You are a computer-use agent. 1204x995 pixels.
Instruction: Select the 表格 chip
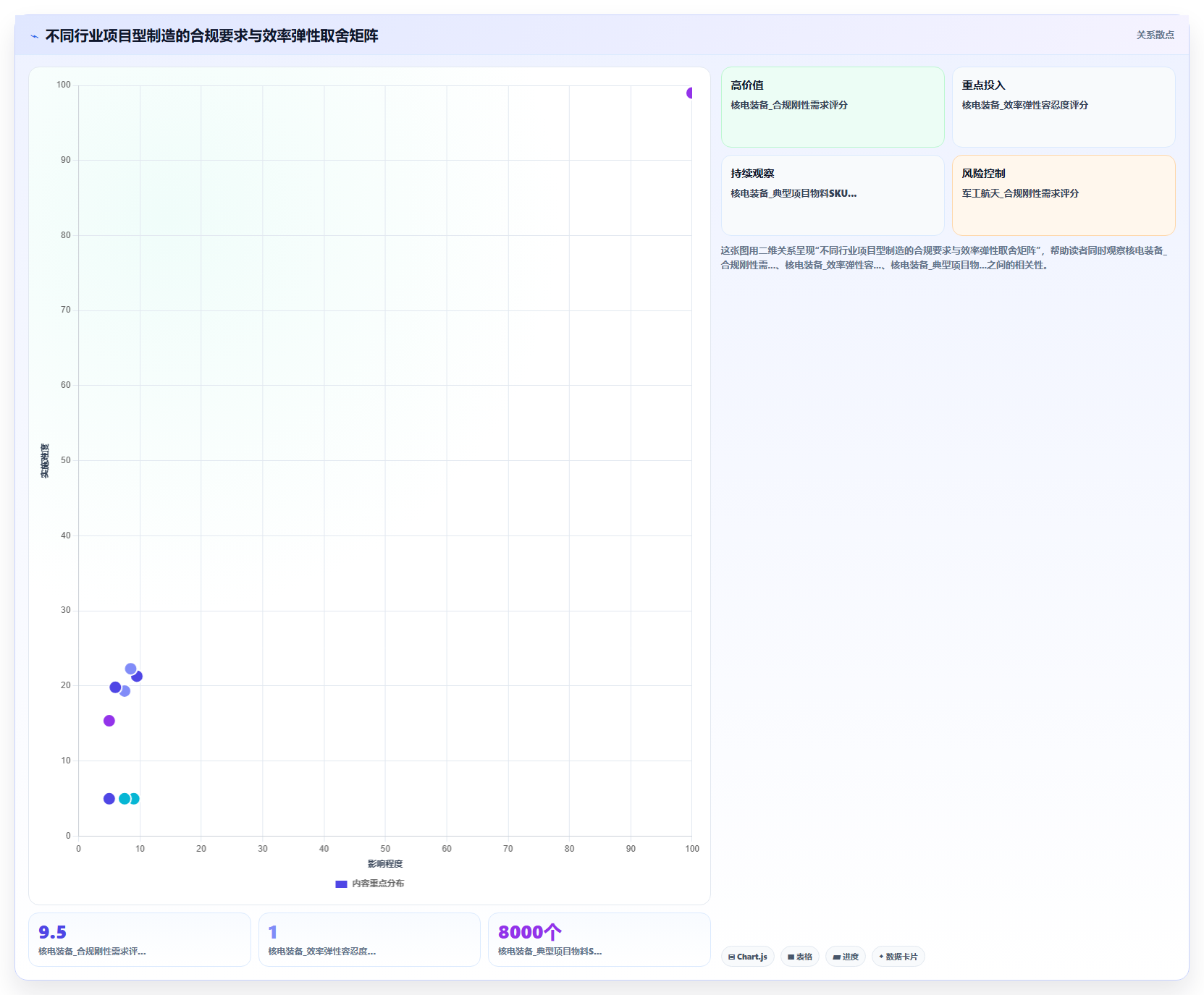[x=800, y=957]
